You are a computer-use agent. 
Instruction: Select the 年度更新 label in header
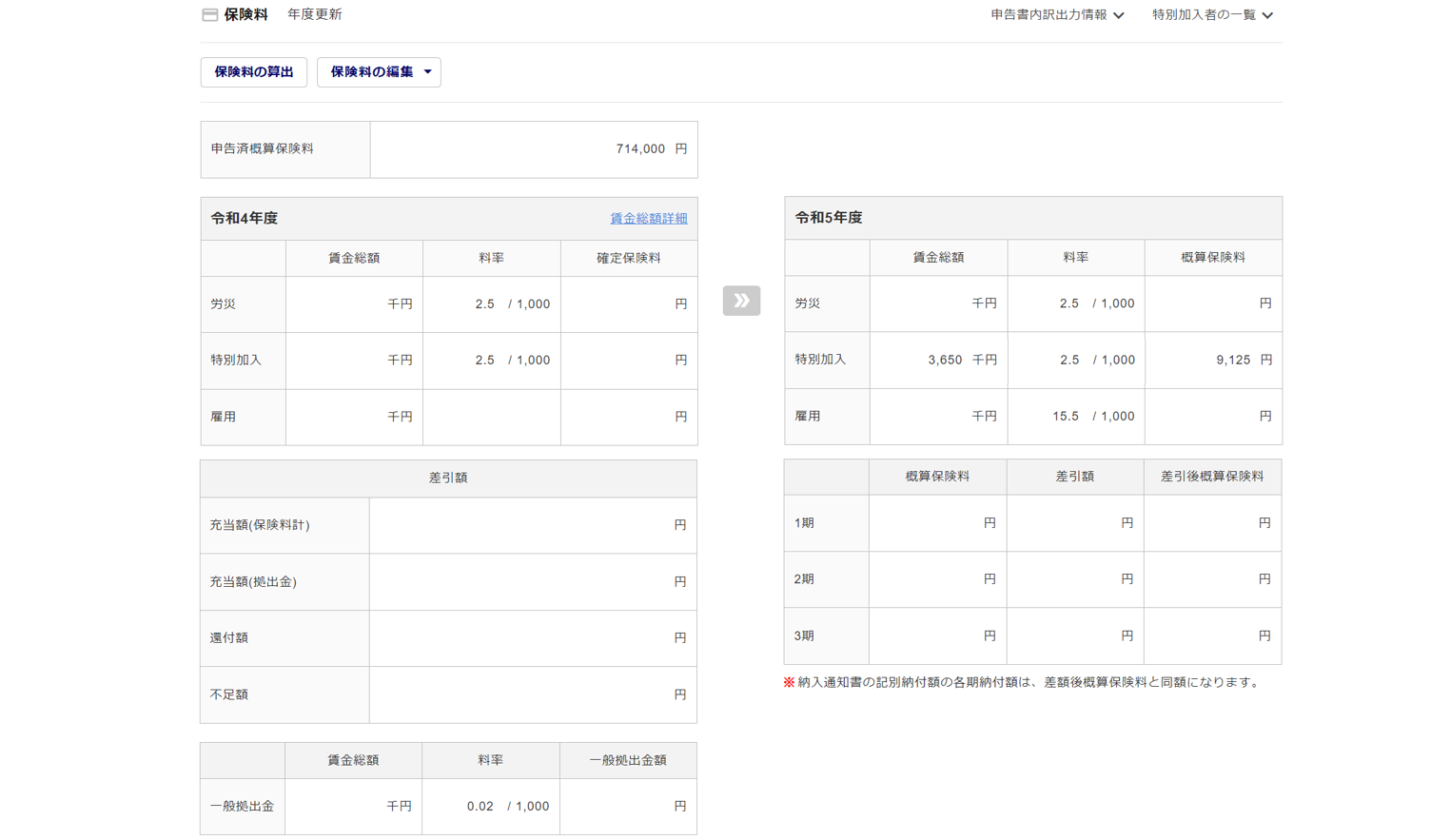(x=315, y=15)
